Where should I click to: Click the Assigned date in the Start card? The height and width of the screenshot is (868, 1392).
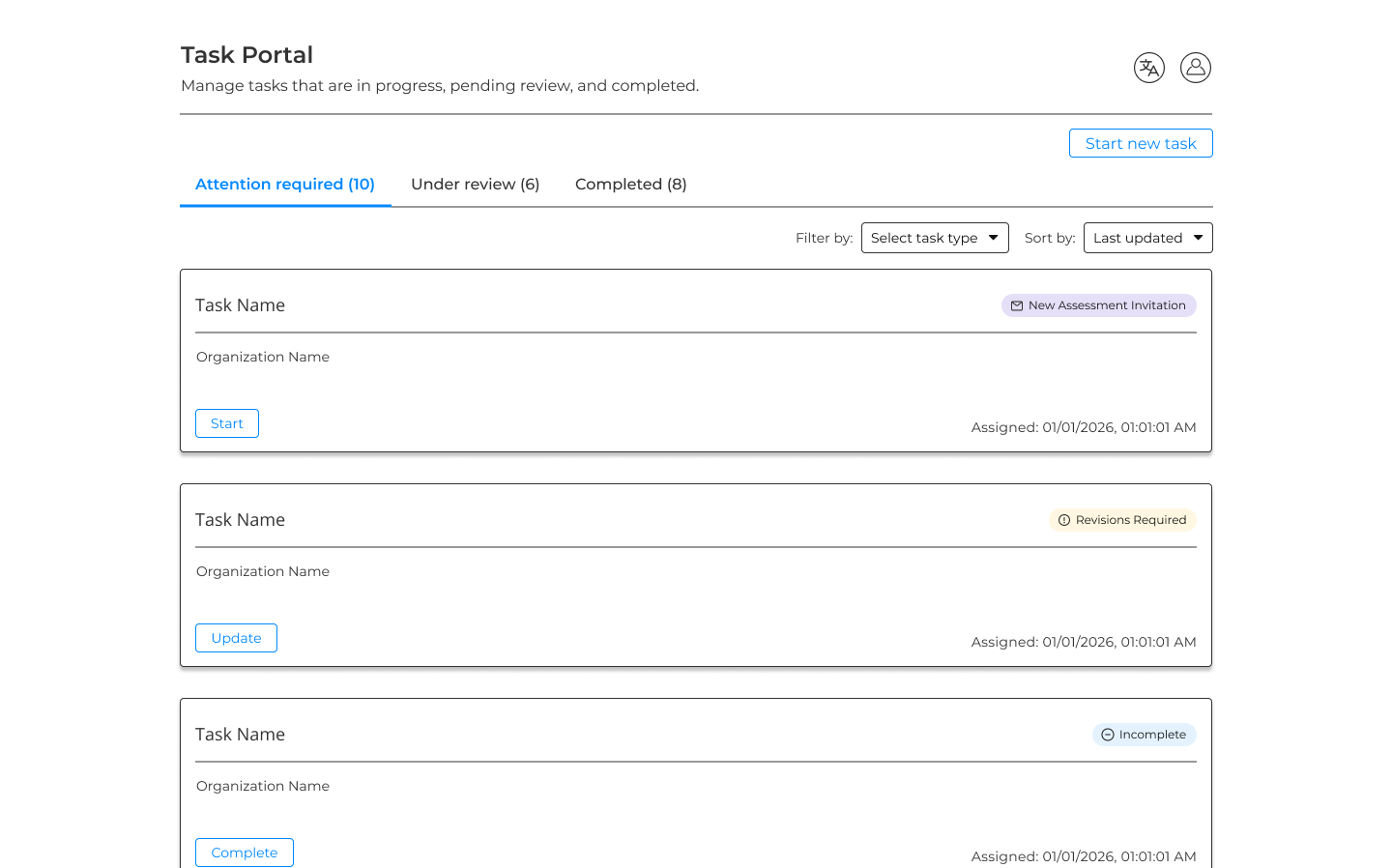coord(1084,427)
